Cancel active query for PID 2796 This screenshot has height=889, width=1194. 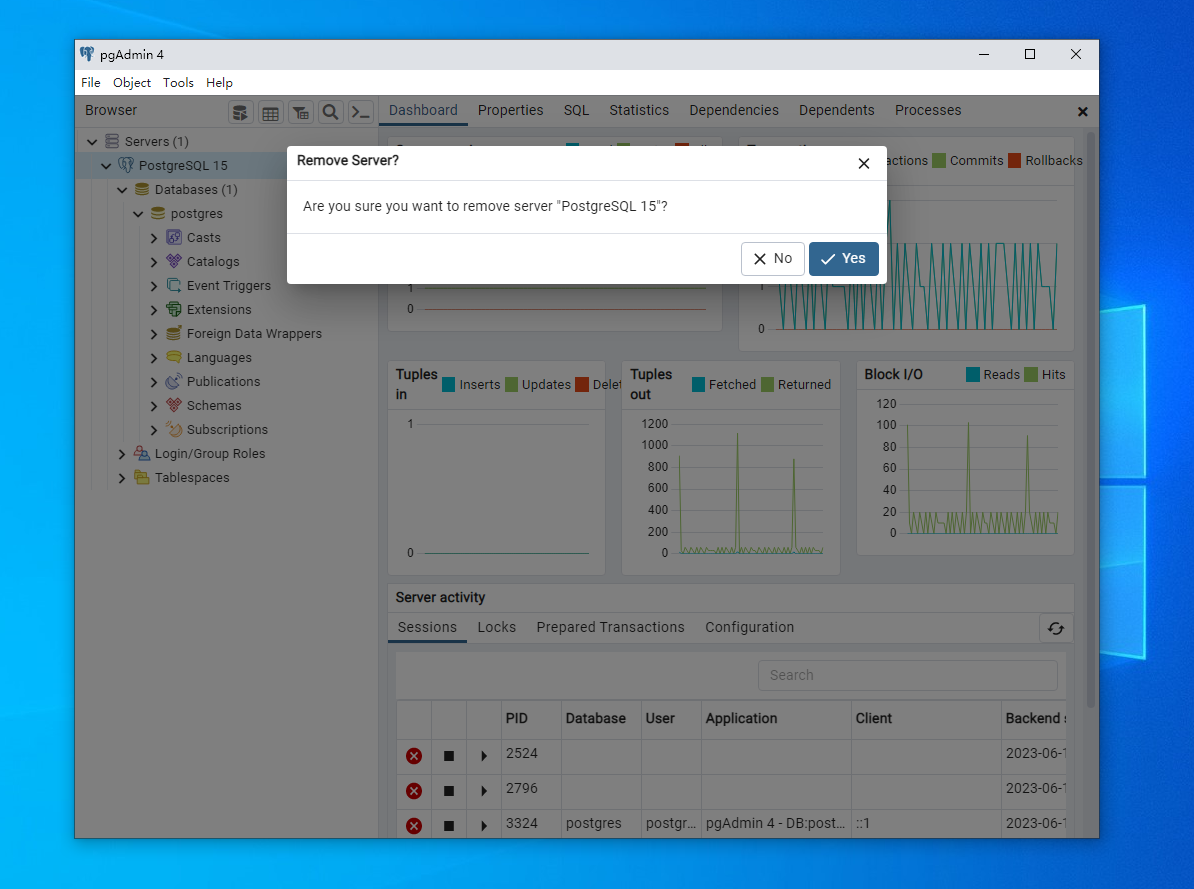449,791
